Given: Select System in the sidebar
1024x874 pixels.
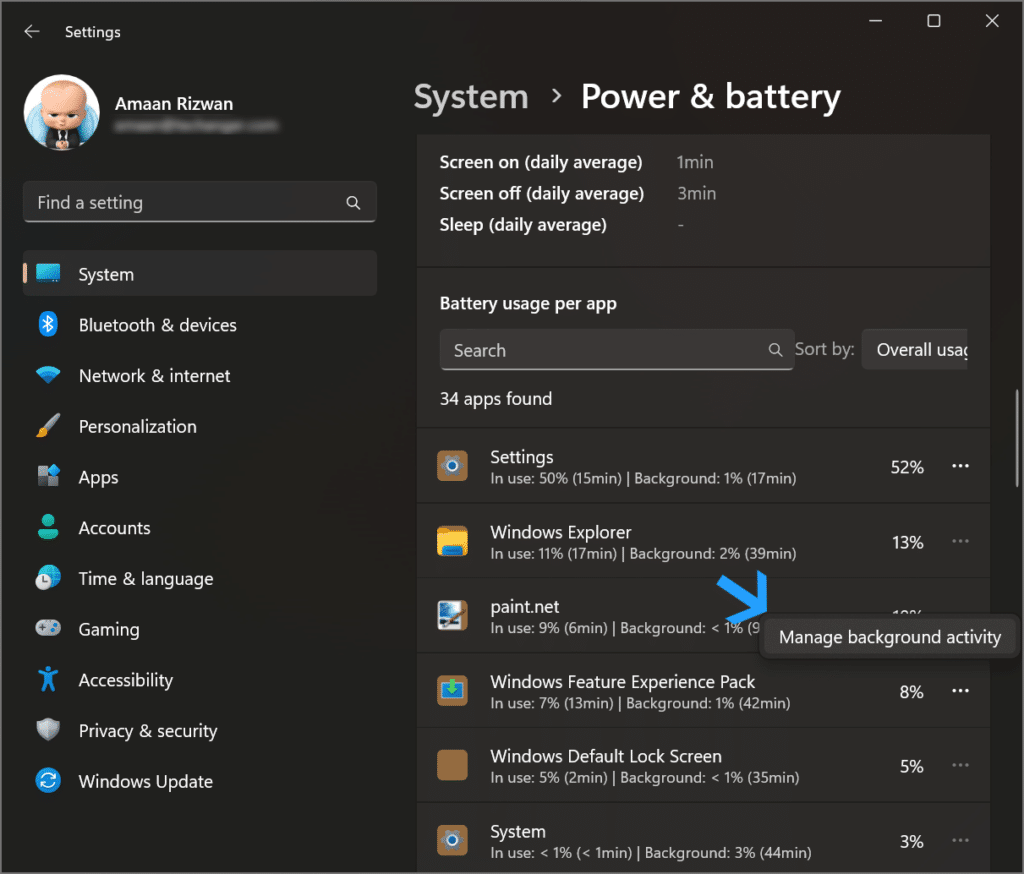Looking at the screenshot, I should click(200, 274).
